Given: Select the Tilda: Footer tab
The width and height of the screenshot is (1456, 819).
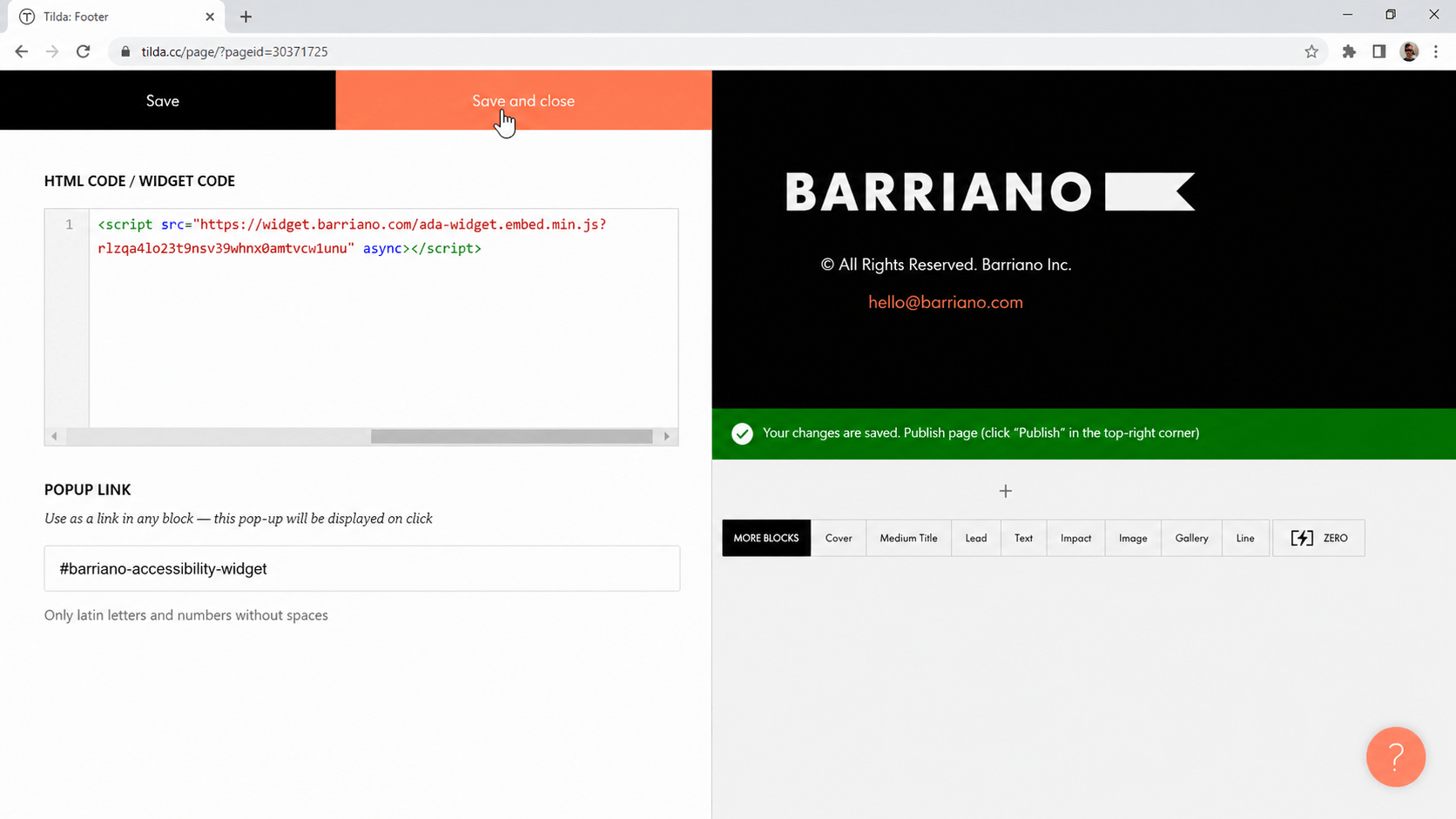Looking at the screenshot, I should [x=116, y=17].
